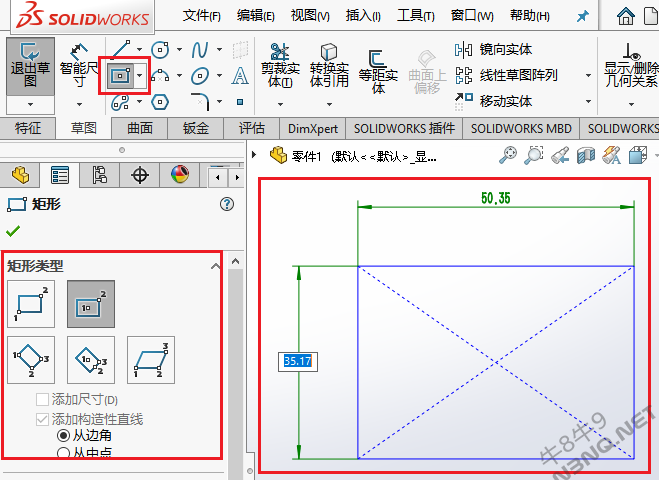The height and width of the screenshot is (480, 659).
Task: Click Offset Entities (等距实体) tool
Action: coord(378,71)
